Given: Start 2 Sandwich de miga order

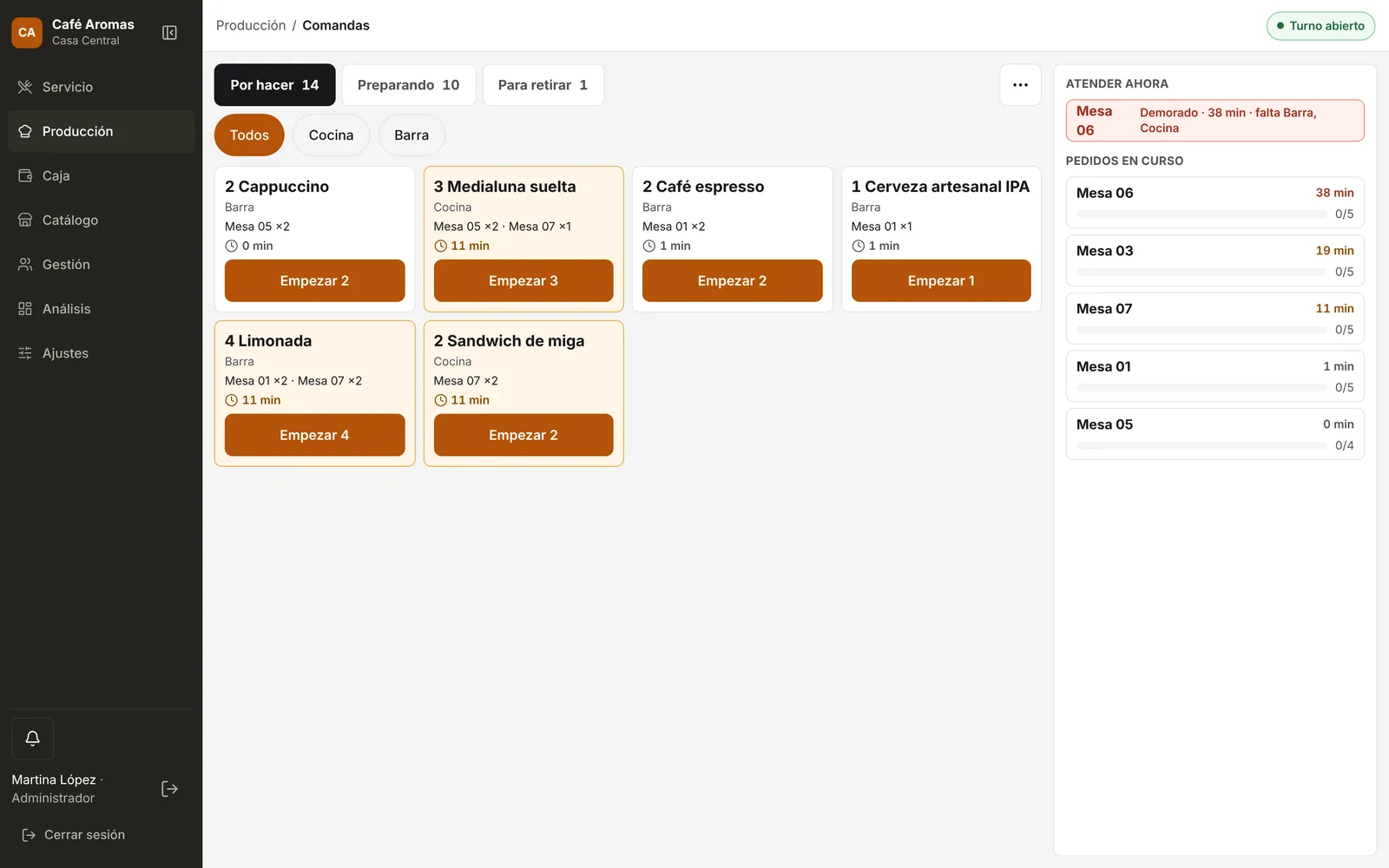Looking at the screenshot, I should point(523,435).
